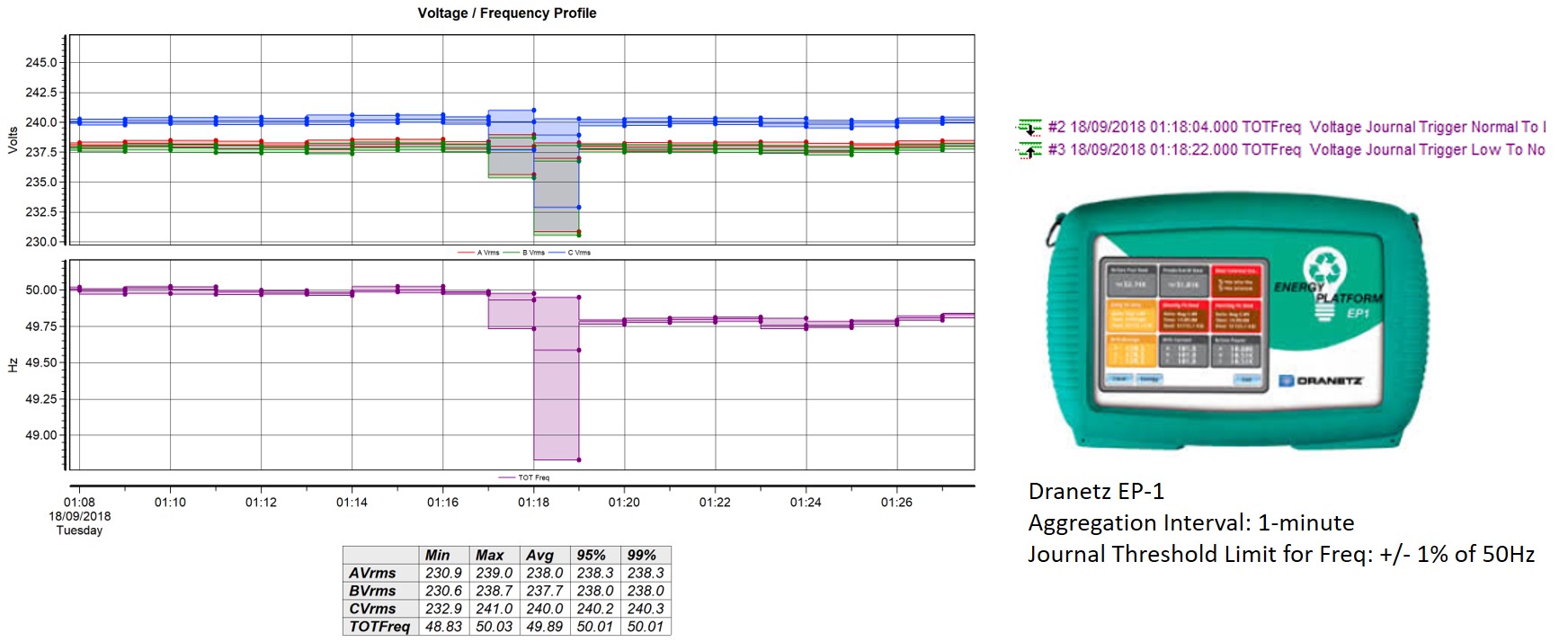The width and height of the screenshot is (1568, 642).
Task: Click the 01:12 time axis label
Action: pos(261,502)
